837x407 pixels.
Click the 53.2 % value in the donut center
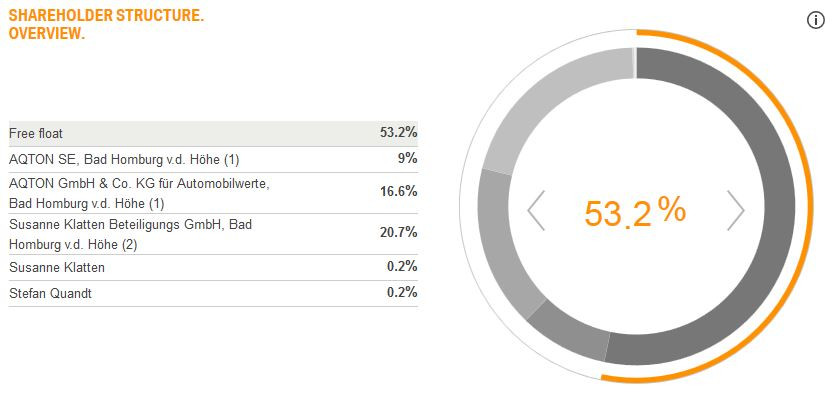(x=635, y=211)
